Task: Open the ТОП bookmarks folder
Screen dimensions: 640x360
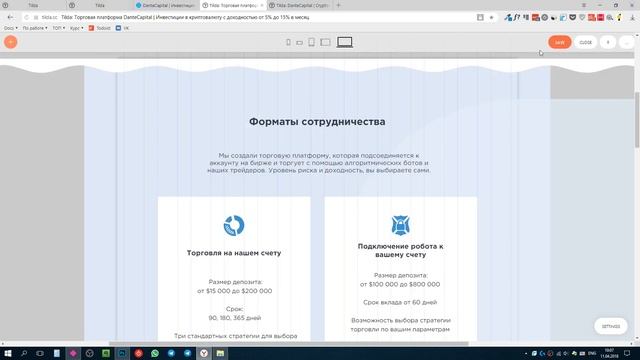Action: 58,28
